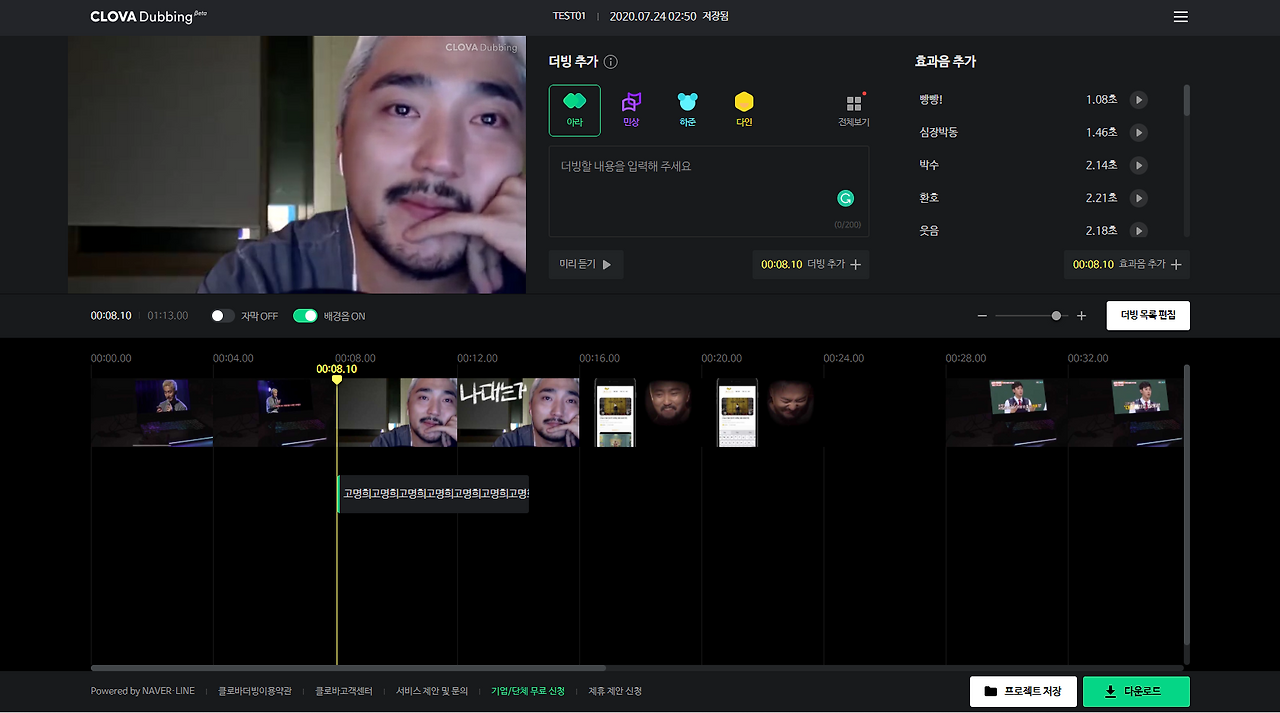Play the 심장박동 sound effect
Viewport: 1280px width, 713px height.
[x=1138, y=133]
